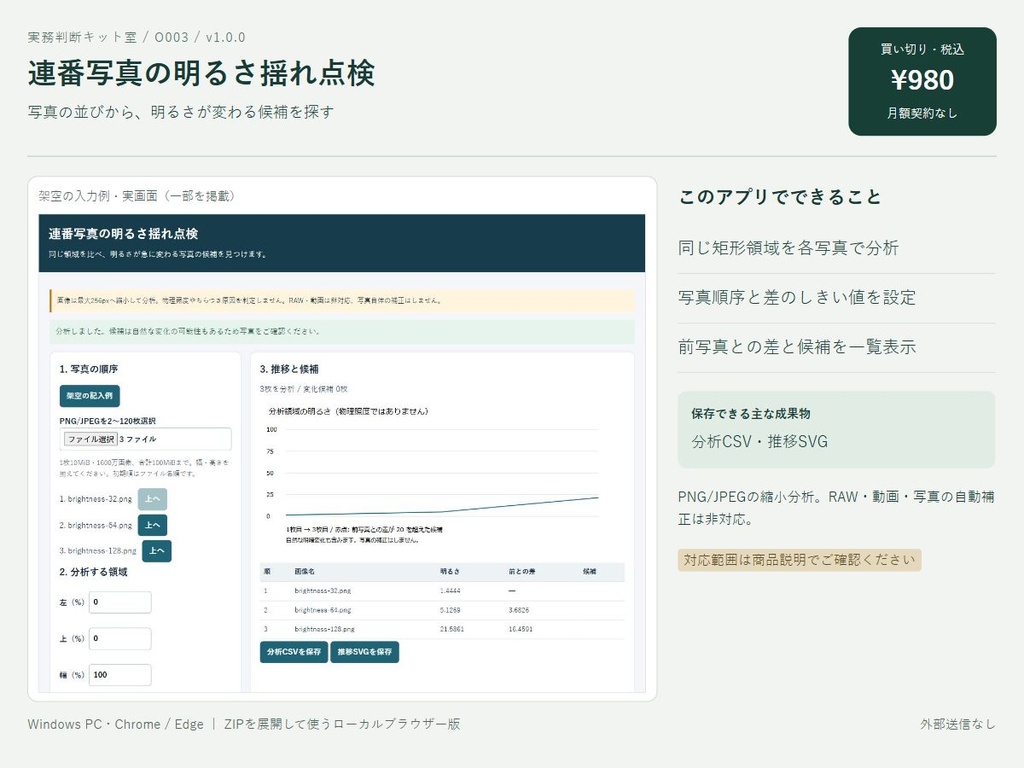
Task: Click the difference value 3.6826
Action: (519, 610)
